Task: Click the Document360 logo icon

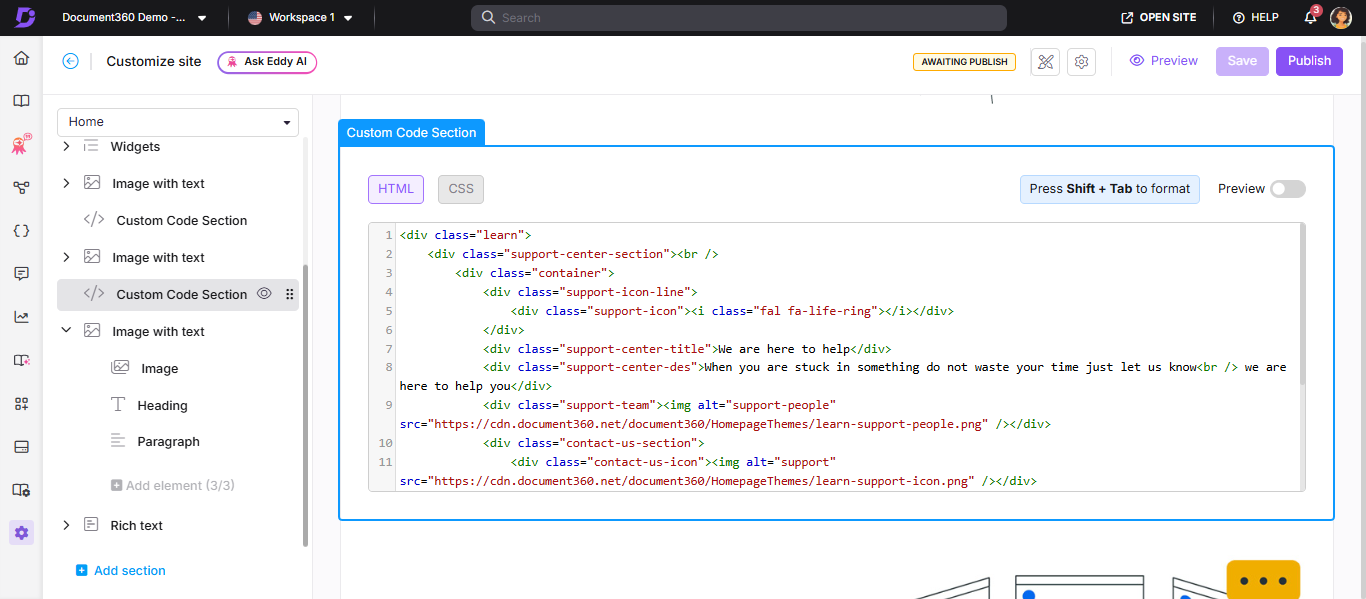Action: click(x=23, y=17)
